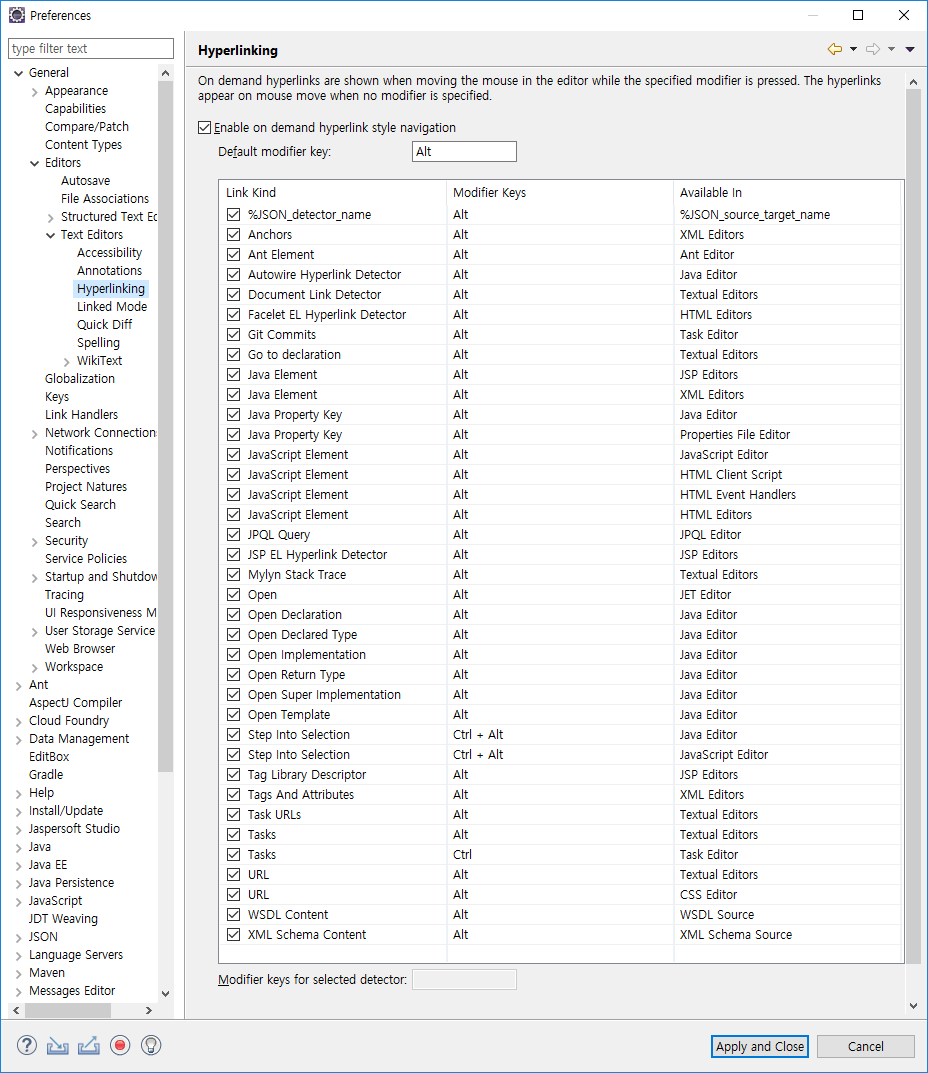Select Gradle in the preferences tree
Image resolution: width=928 pixels, height=1073 pixels.
(x=46, y=775)
